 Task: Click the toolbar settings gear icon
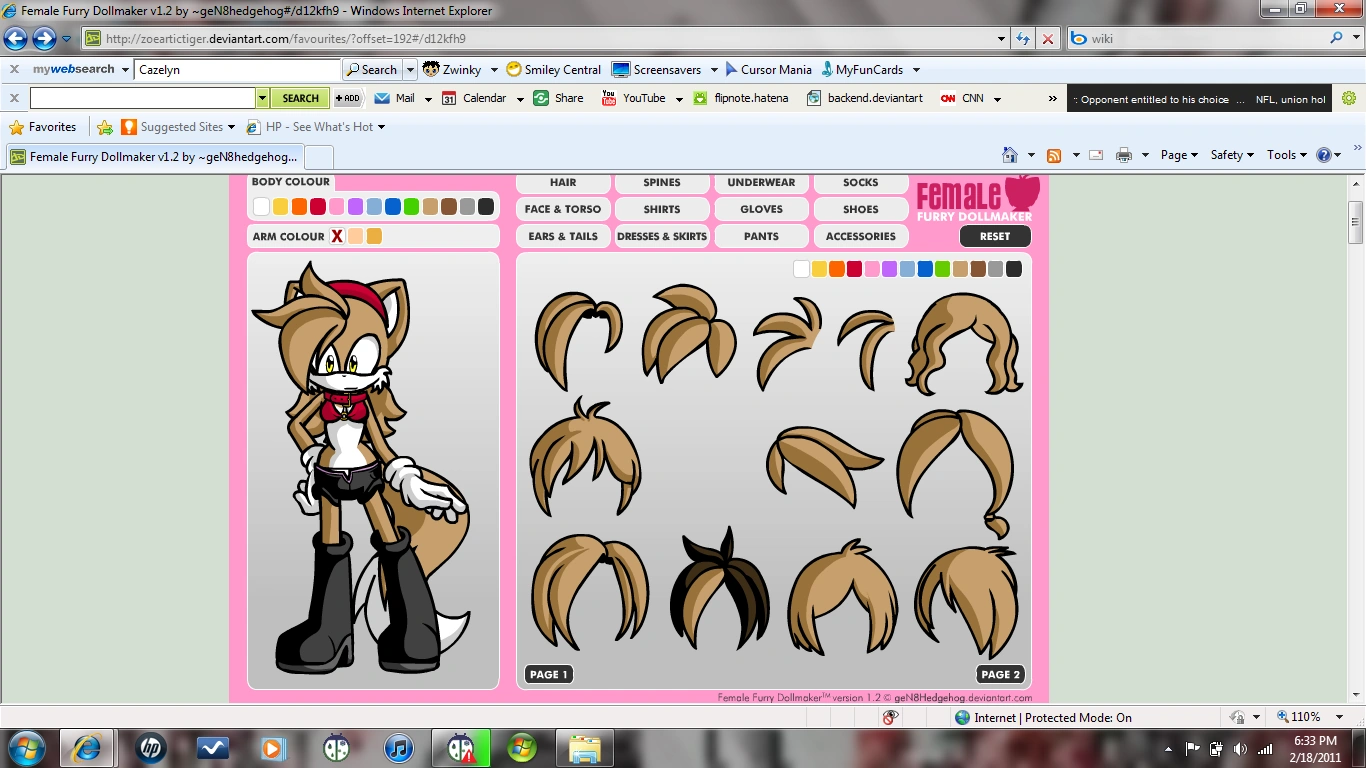click(x=1349, y=98)
